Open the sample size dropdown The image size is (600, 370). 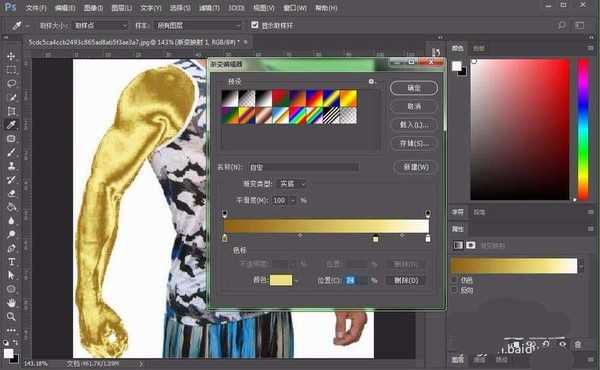(100, 26)
